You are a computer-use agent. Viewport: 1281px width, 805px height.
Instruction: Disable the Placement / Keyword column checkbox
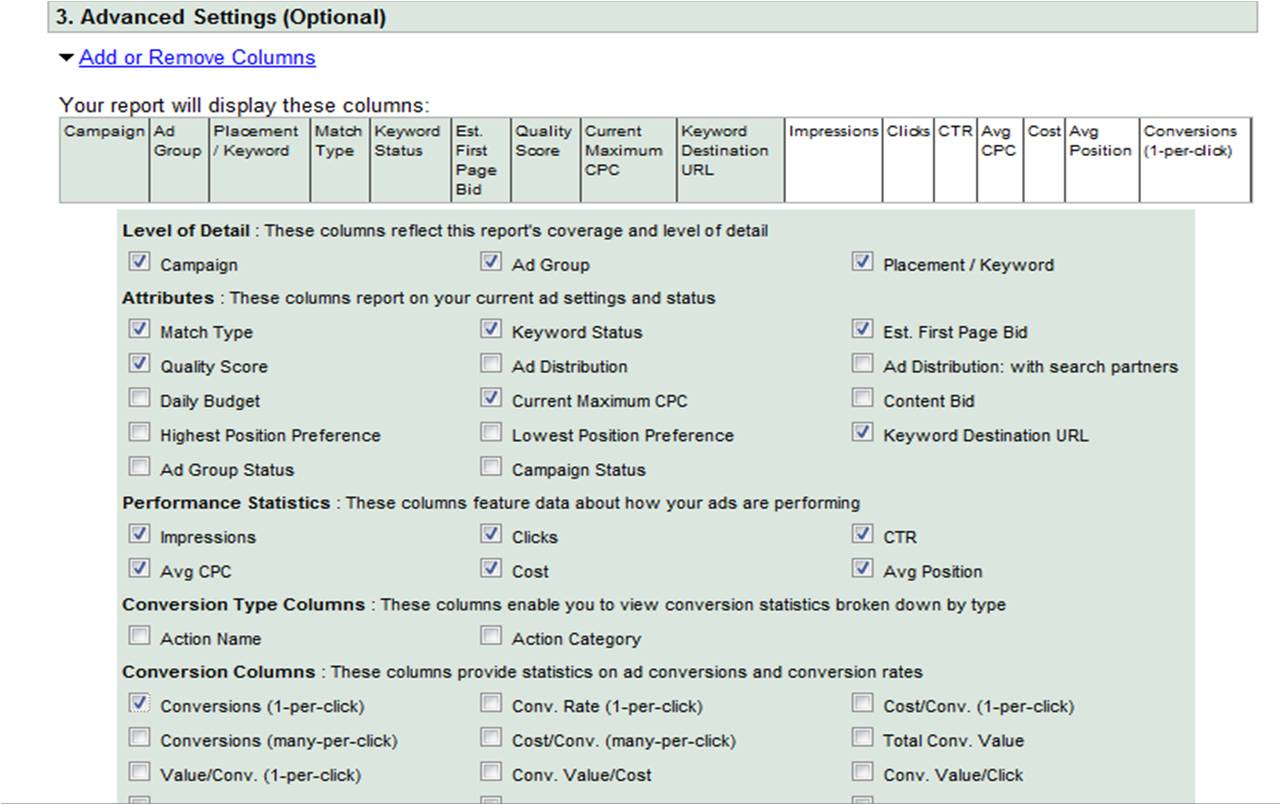(862, 263)
